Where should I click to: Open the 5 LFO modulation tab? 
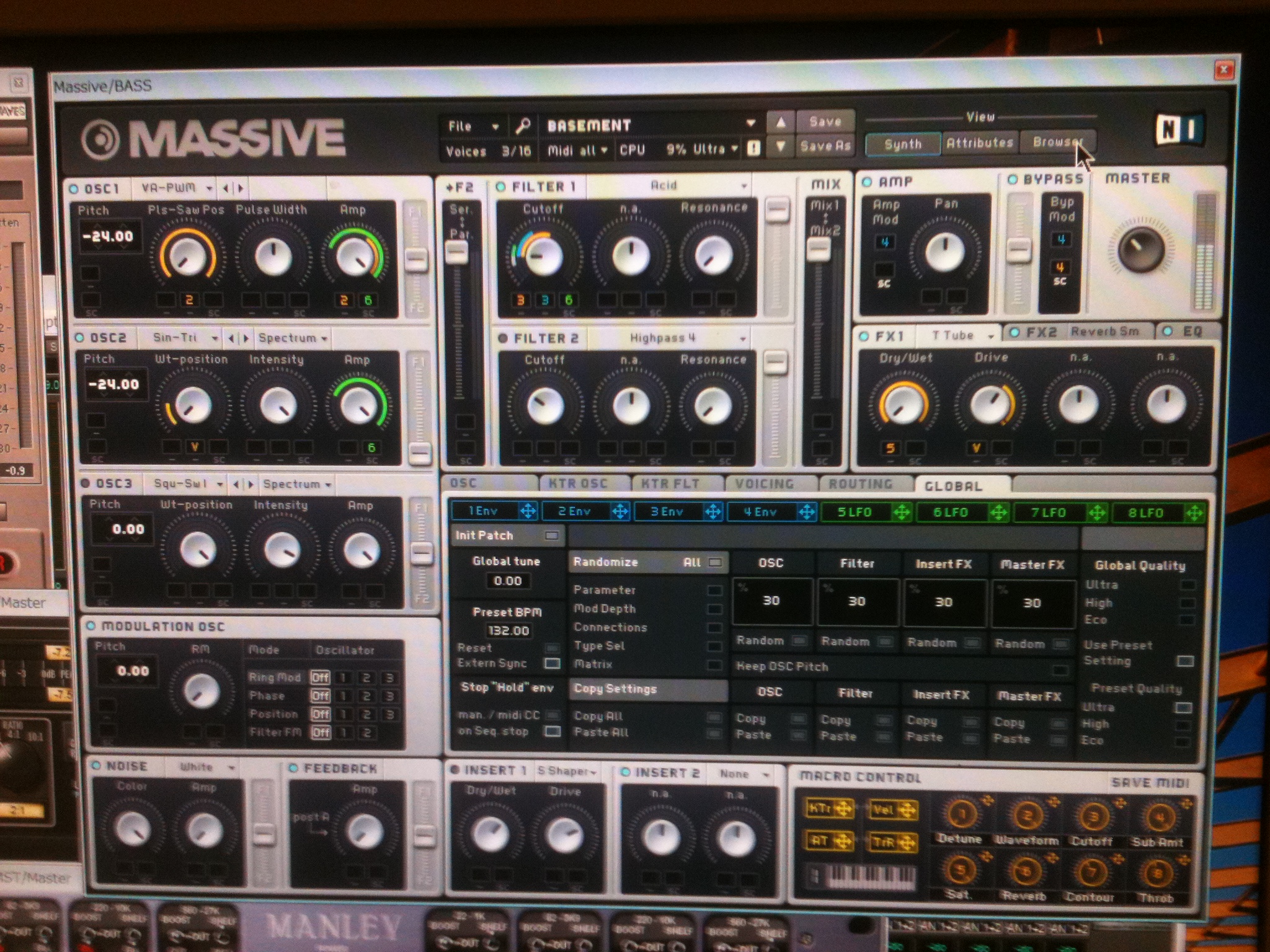(855, 513)
